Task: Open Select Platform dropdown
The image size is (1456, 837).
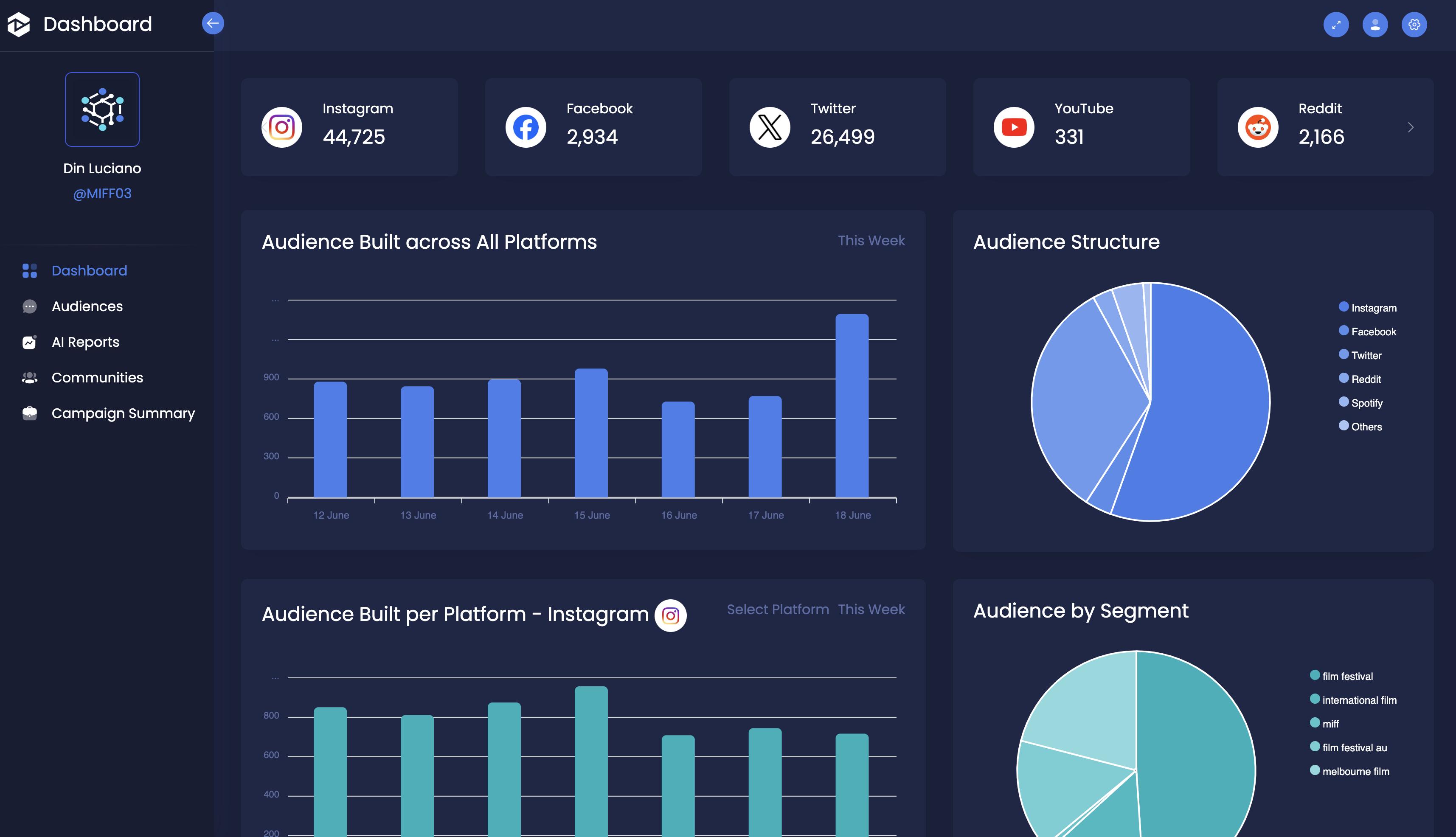Action: 778,609
